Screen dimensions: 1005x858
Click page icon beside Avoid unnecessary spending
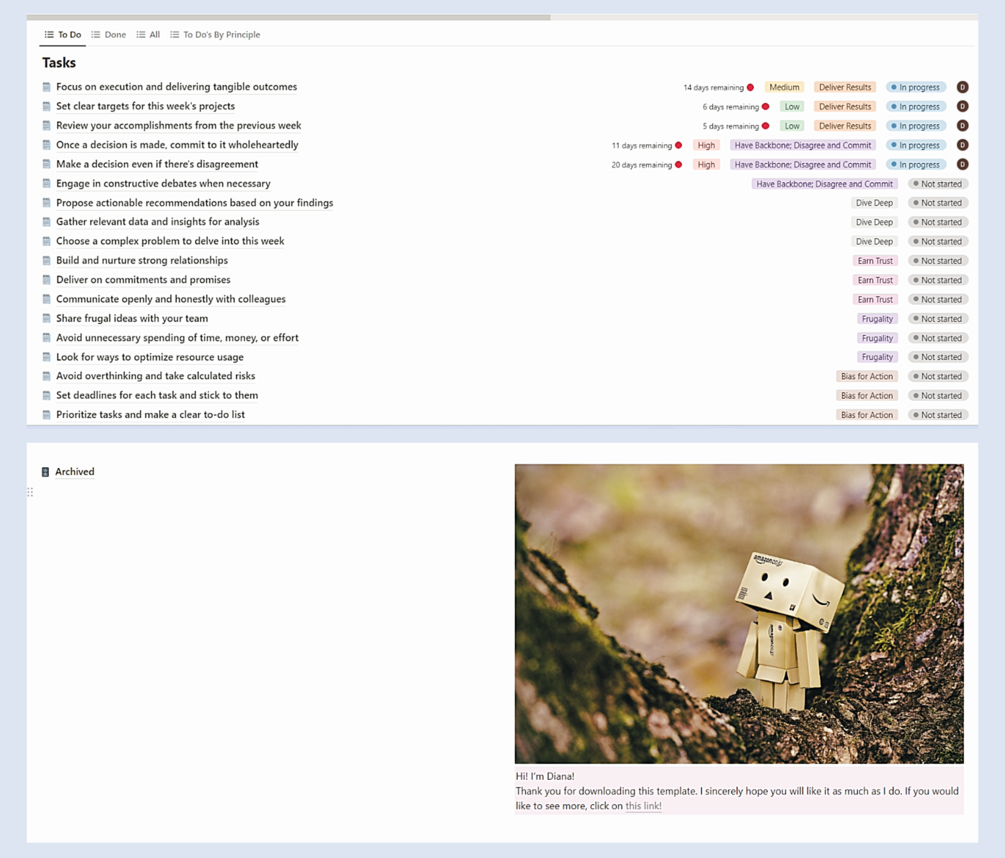(47, 338)
